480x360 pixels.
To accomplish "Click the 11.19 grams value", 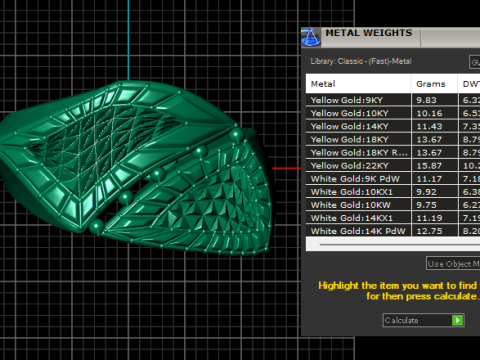I will [x=429, y=218].
